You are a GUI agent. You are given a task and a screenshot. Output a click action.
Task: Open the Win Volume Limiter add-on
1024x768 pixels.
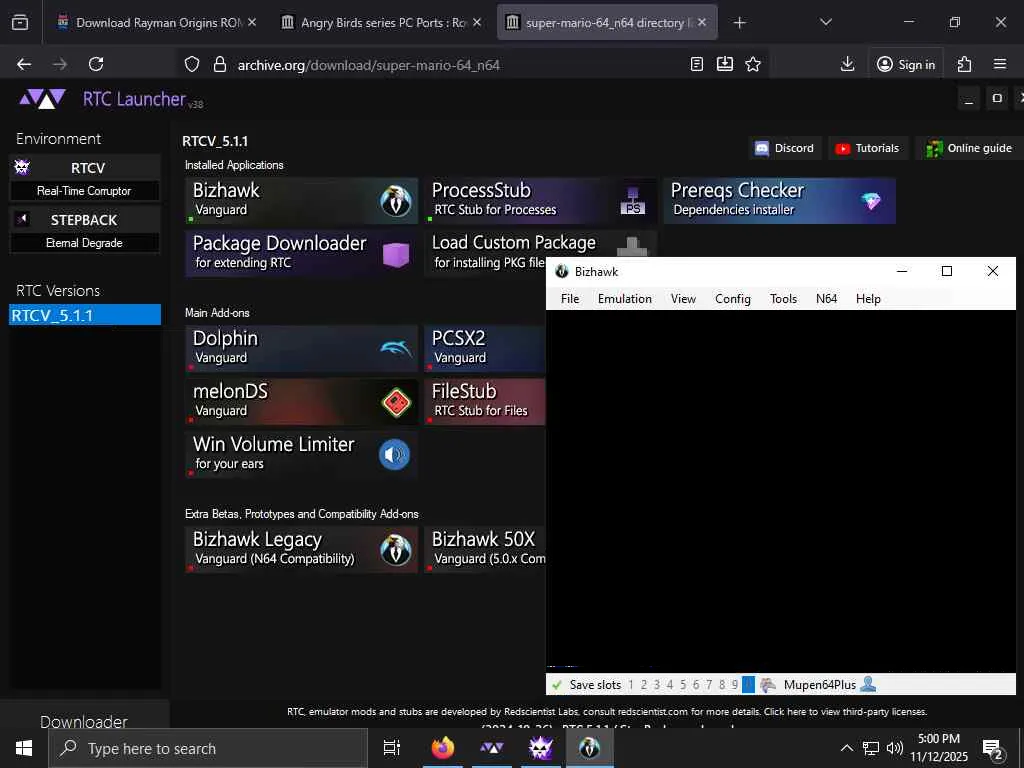click(301, 455)
